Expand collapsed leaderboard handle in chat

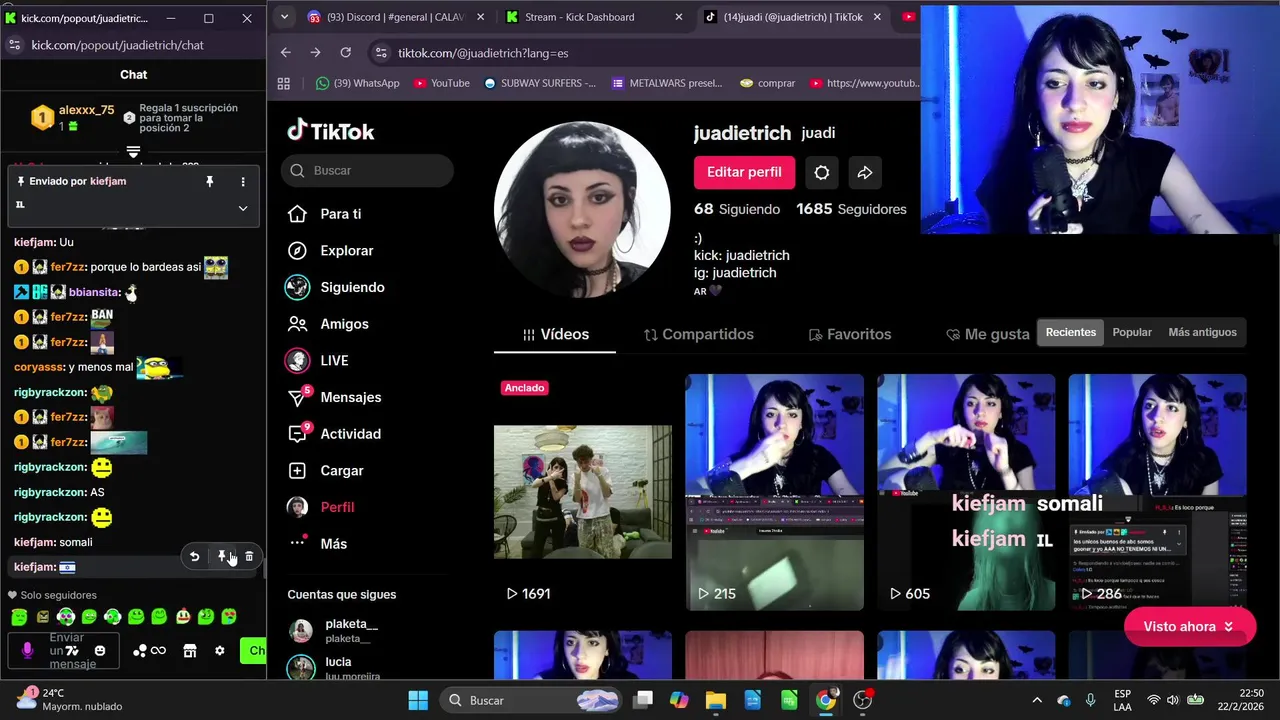[133, 152]
